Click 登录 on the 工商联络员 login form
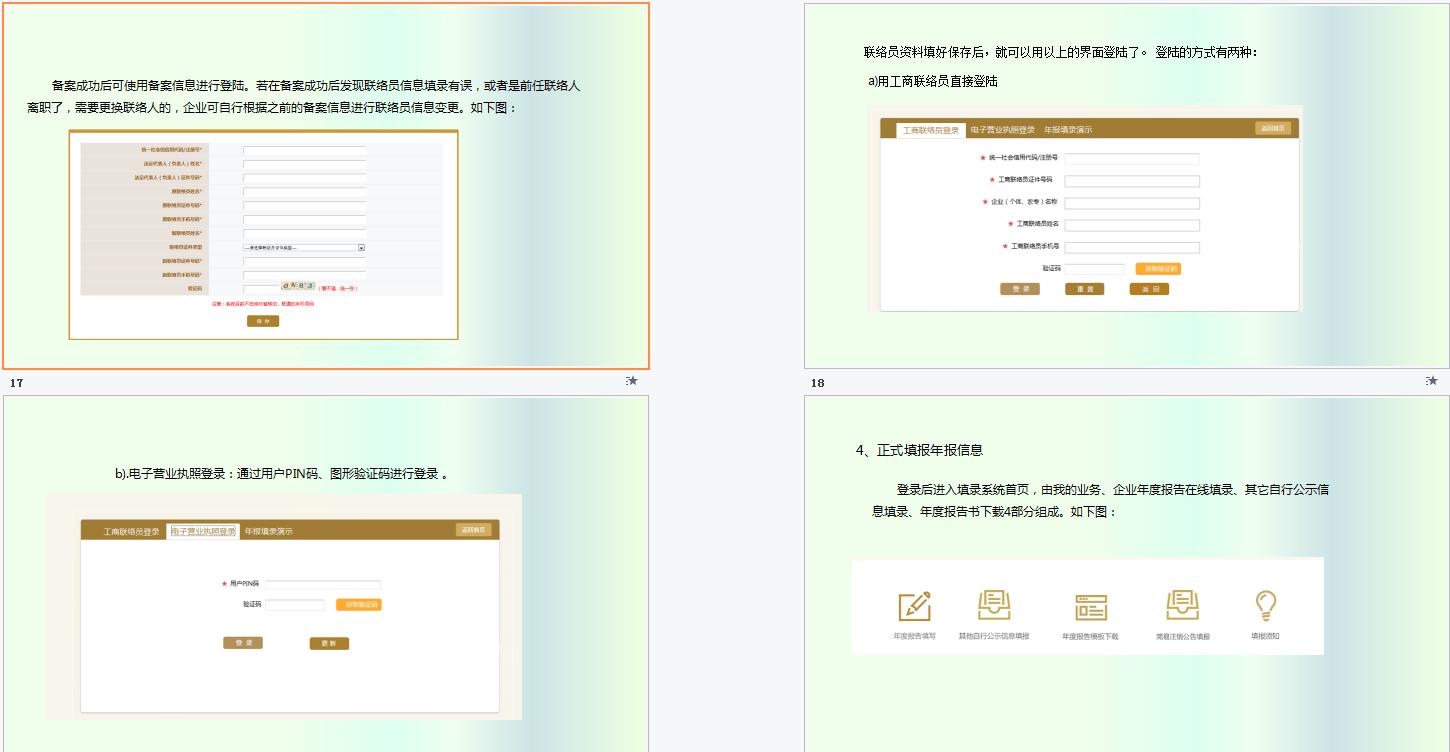Image resolution: width=1450 pixels, height=752 pixels. (1019, 289)
